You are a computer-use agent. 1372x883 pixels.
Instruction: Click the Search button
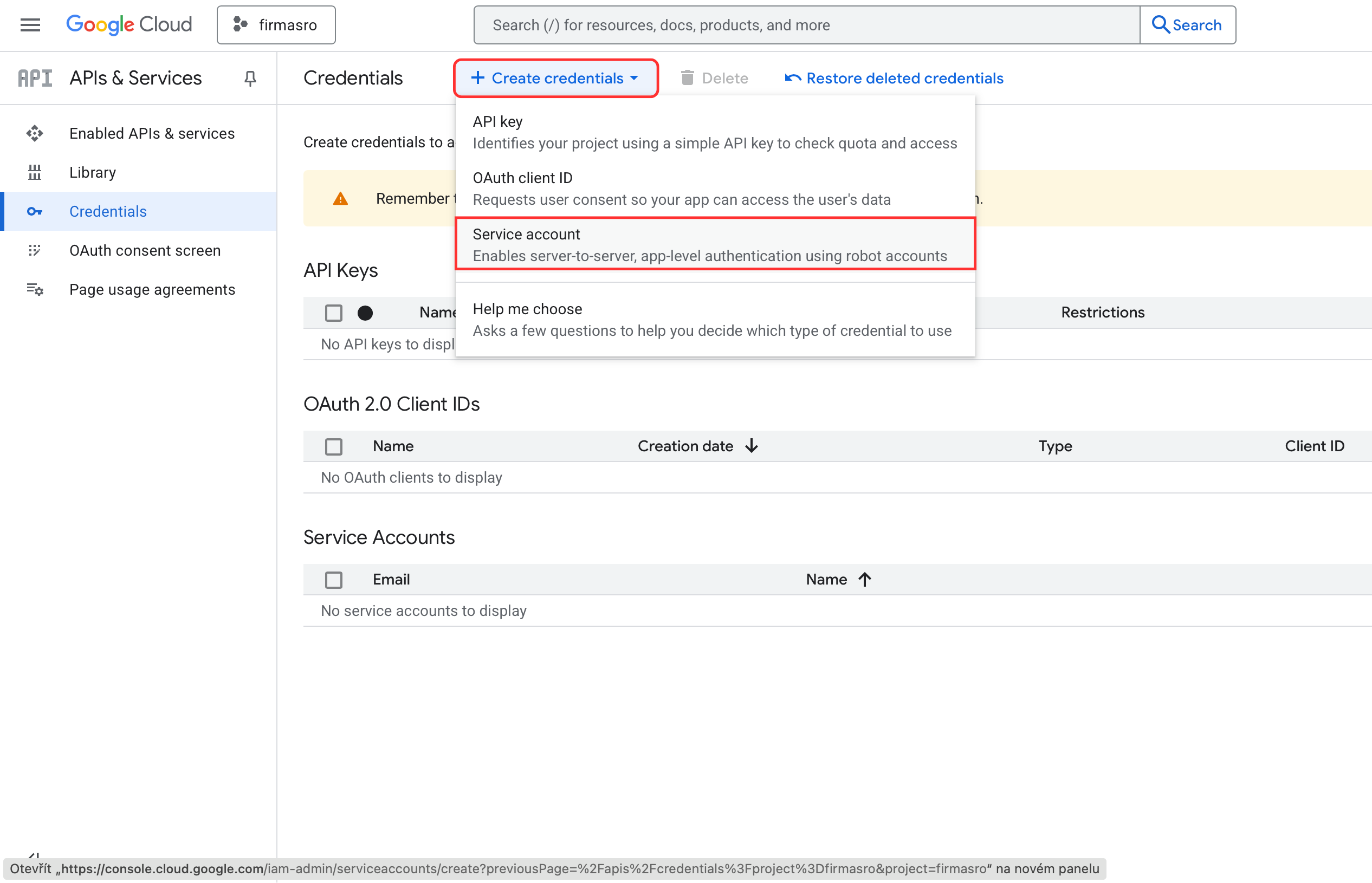[1187, 25]
